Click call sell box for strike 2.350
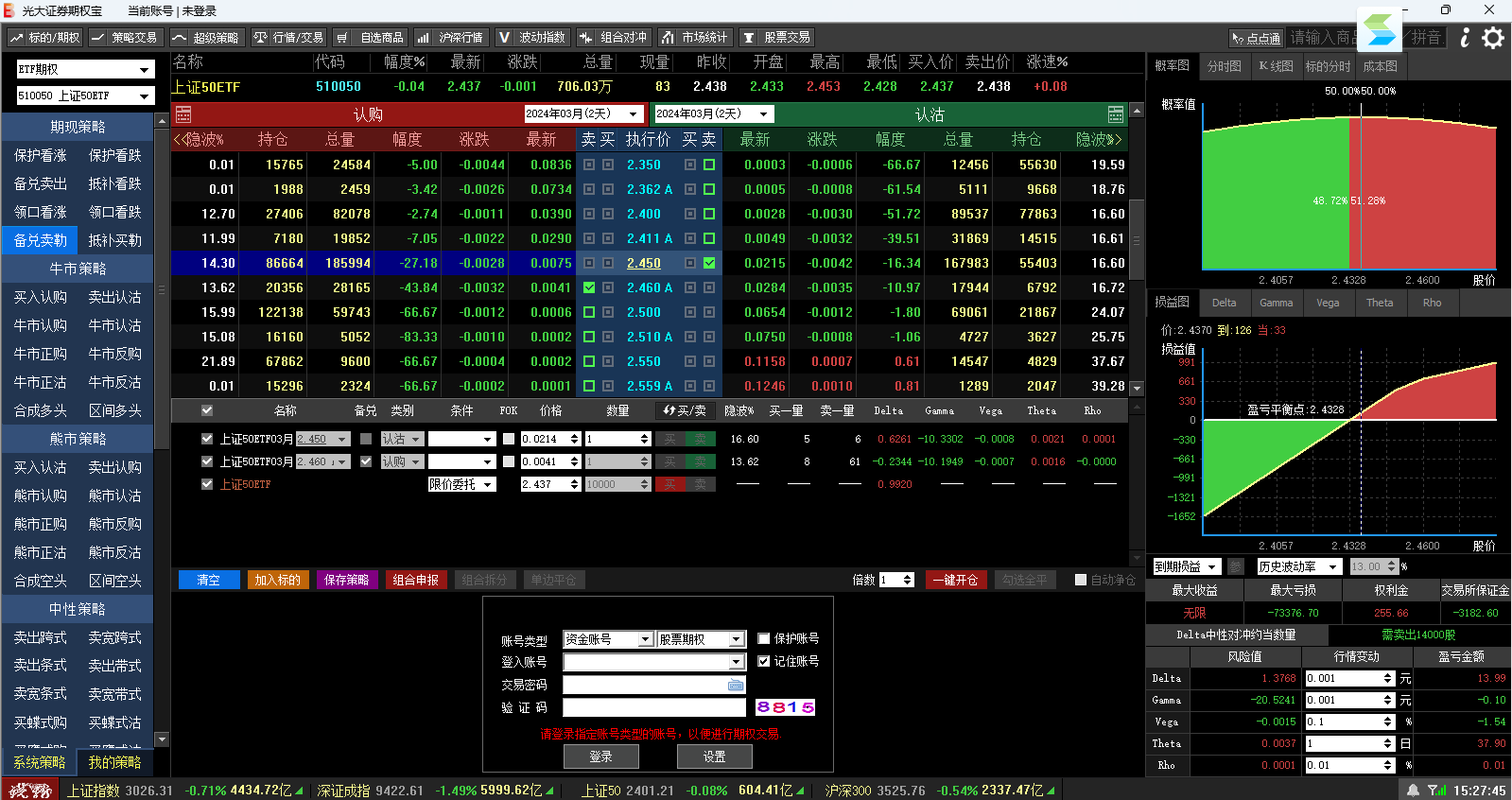 (589, 165)
